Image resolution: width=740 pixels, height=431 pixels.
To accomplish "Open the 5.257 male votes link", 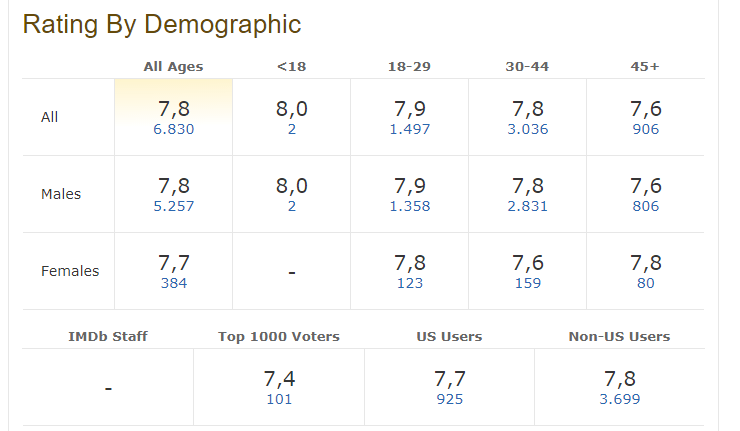I will click(x=174, y=206).
